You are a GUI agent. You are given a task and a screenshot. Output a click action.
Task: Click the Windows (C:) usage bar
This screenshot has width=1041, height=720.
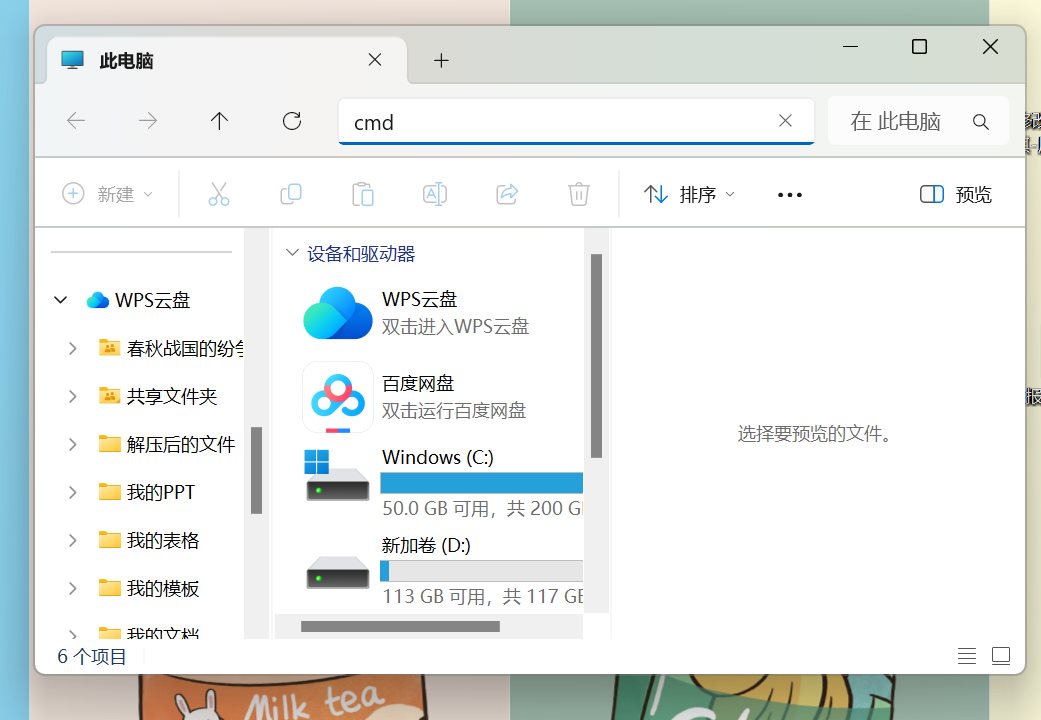click(x=481, y=483)
